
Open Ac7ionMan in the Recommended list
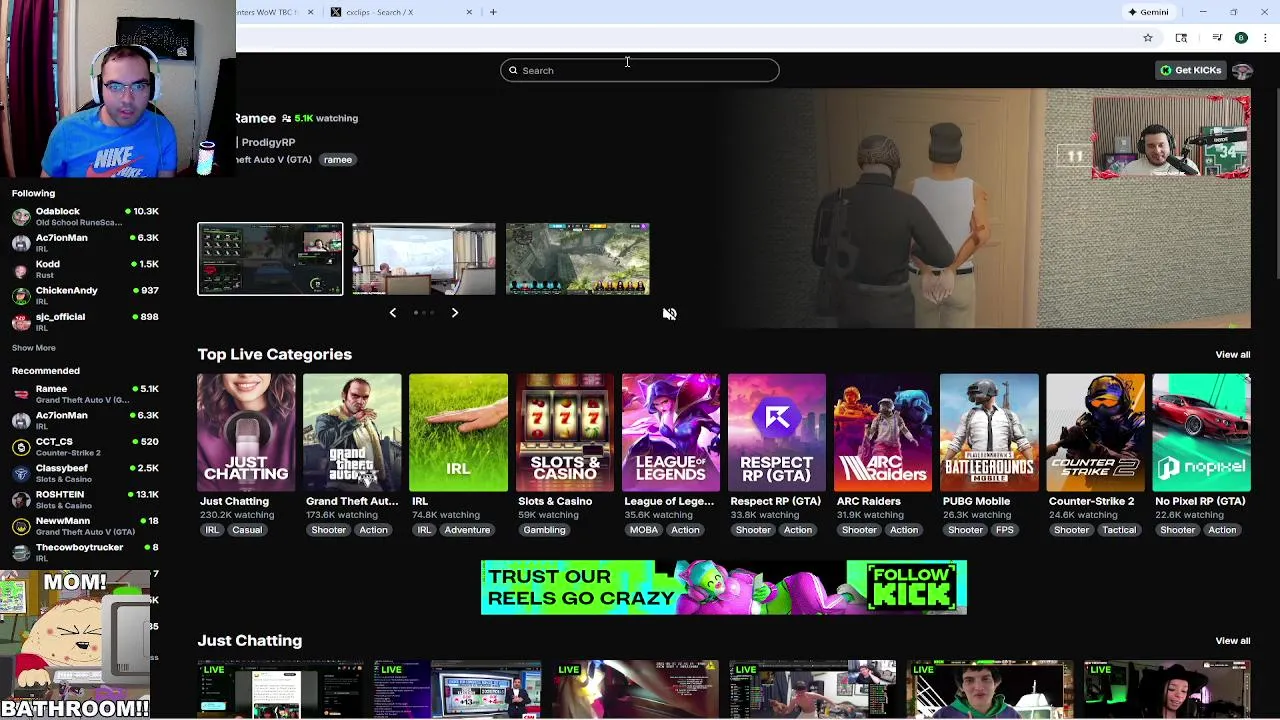(x=85, y=420)
